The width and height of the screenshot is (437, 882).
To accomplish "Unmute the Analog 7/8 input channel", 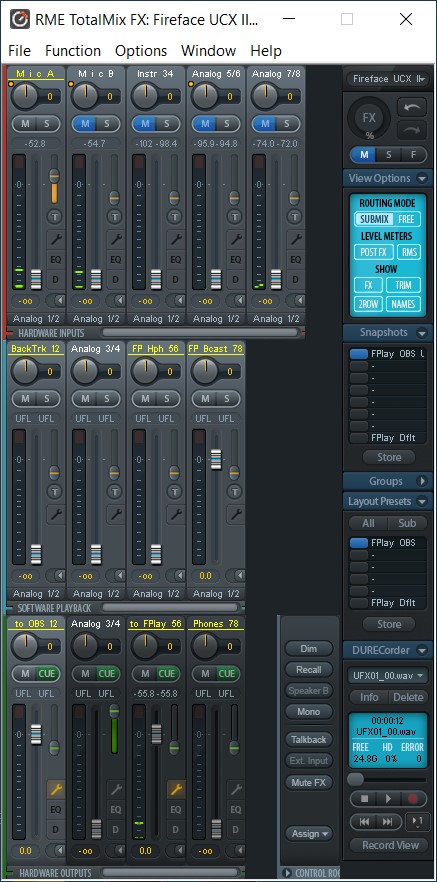I will click(265, 124).
